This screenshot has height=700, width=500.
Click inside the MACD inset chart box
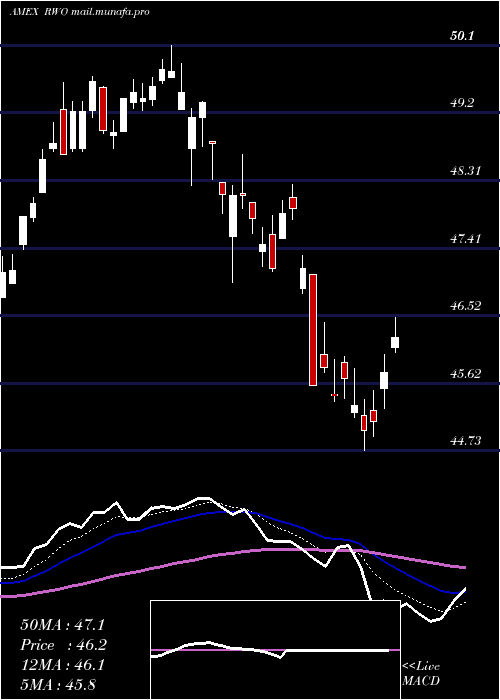tap(275, 650)
